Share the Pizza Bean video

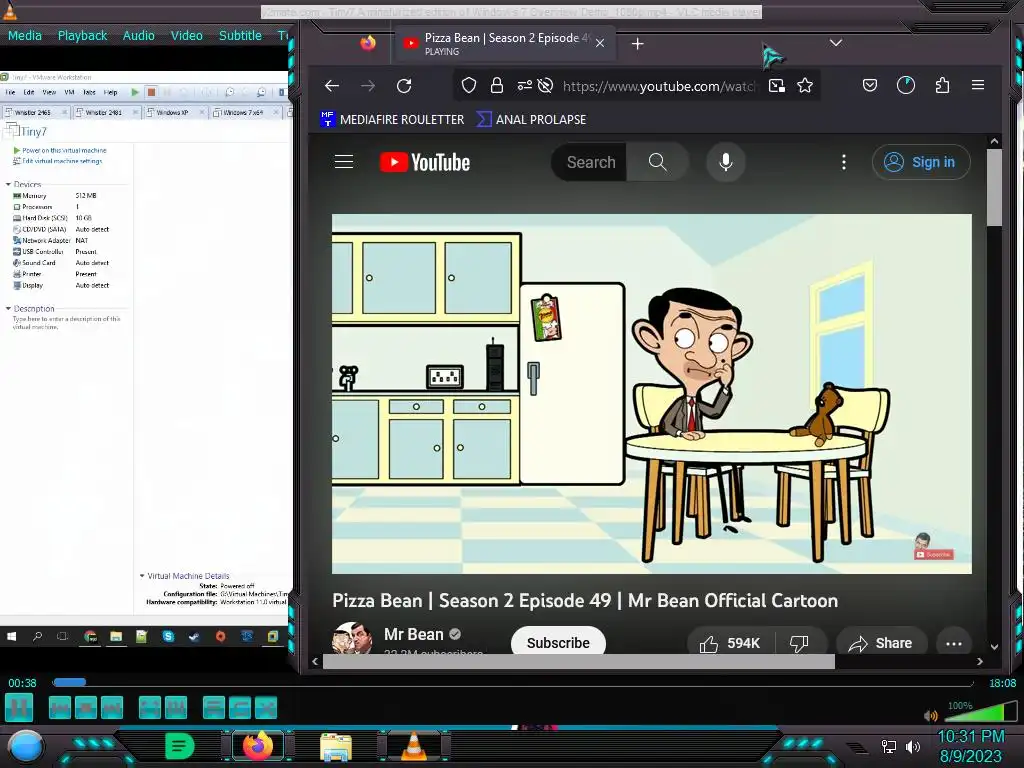click(x=881, y=643)
